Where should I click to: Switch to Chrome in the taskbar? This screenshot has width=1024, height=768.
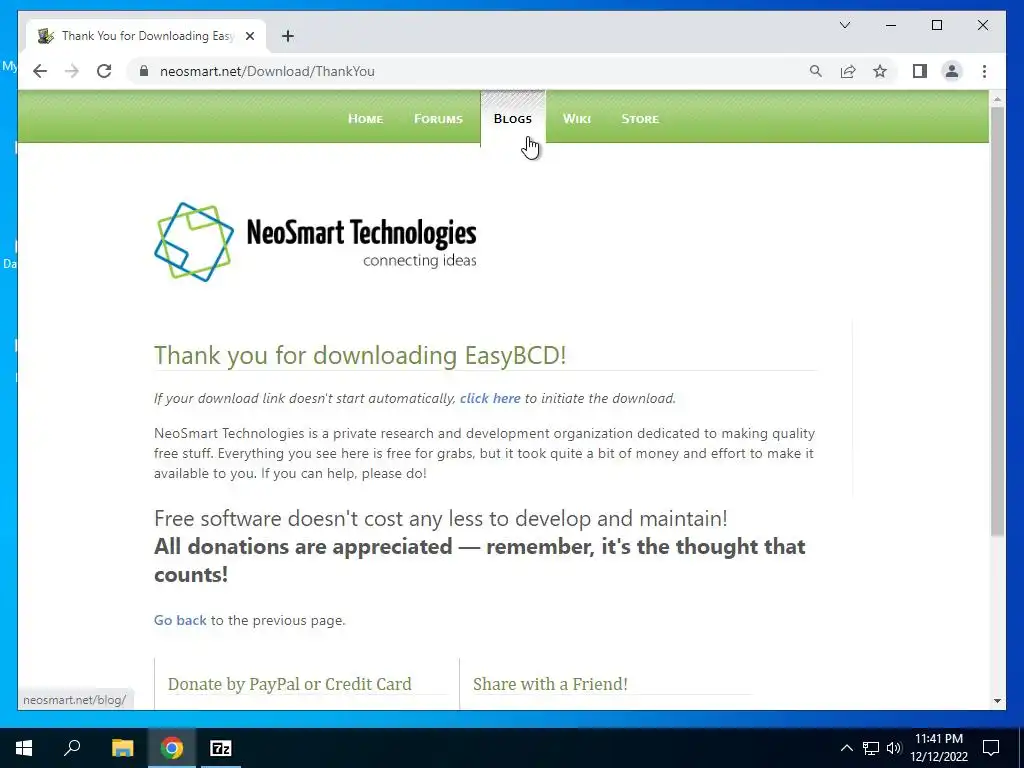[x=172, y=748]
